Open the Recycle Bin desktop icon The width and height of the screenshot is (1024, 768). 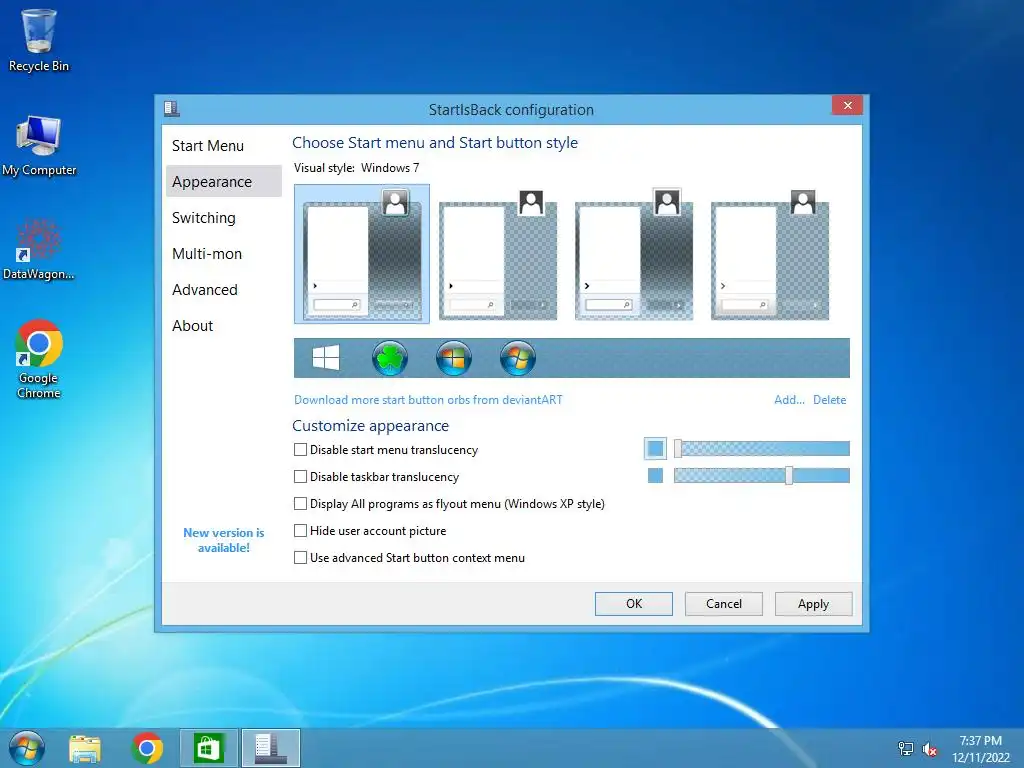click(39, 40)
